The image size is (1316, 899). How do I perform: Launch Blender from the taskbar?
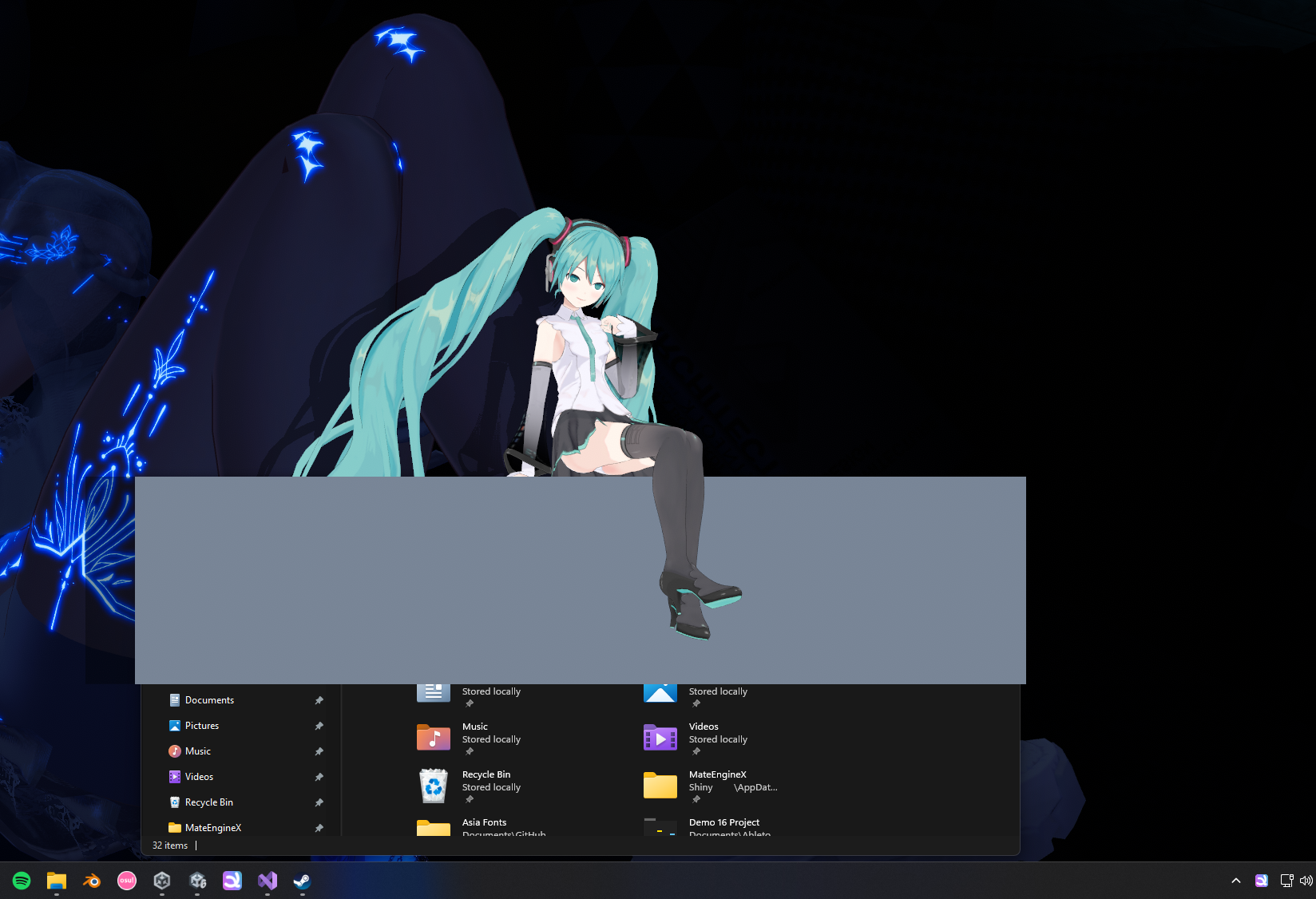click(x=92, y=881)
